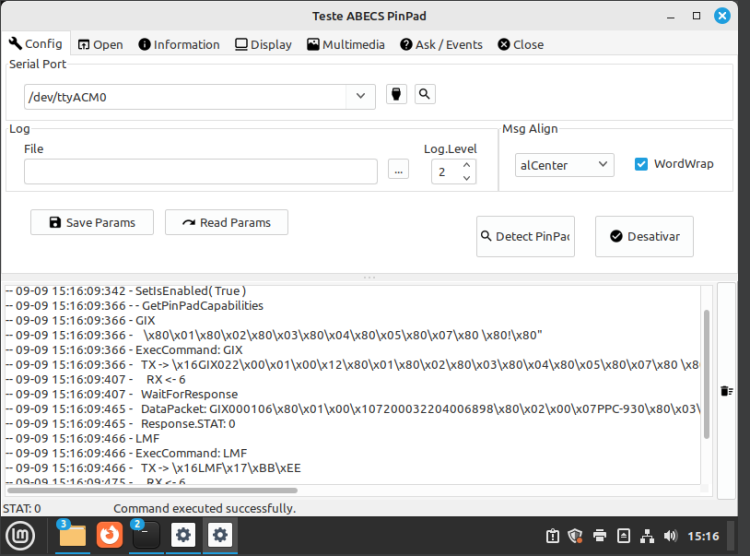This screenshot has height=556, width=750.
Task: Click the 'ExecCommand: LMF' log line
Action: click(126, 453)
